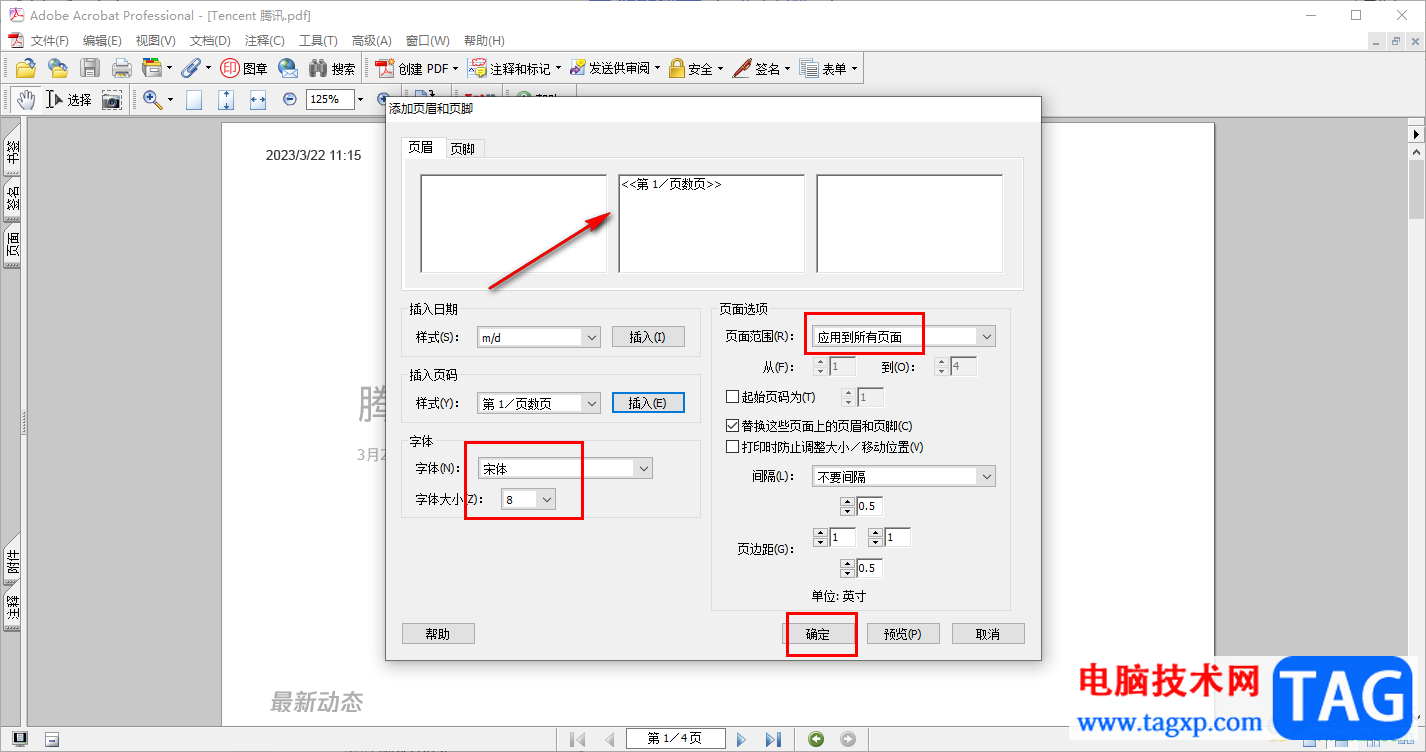Open the 页面 side panel tab
Viewport: 1426px width, 752px height.
tap(12, 246)
